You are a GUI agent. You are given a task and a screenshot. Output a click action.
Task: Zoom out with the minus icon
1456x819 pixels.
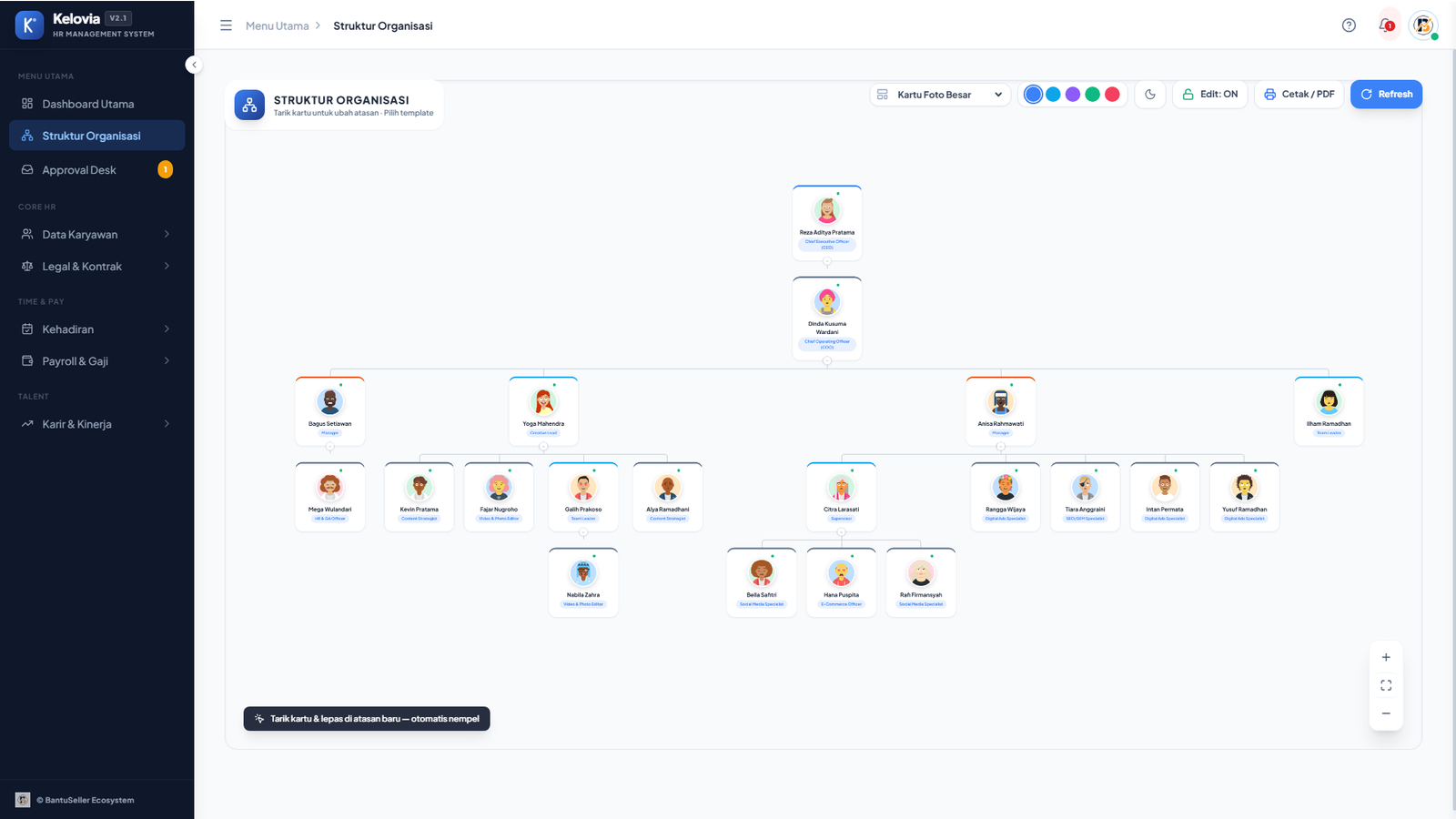coord(1386,713)
